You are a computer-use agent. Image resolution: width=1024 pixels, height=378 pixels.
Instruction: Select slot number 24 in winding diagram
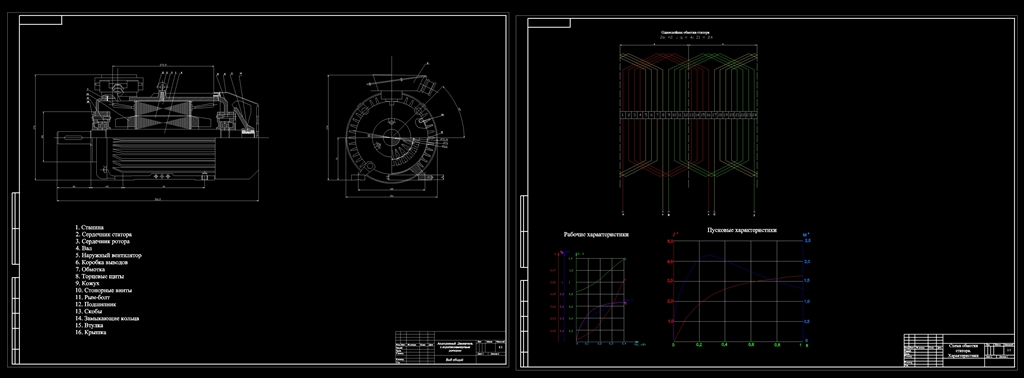(754, 115)
